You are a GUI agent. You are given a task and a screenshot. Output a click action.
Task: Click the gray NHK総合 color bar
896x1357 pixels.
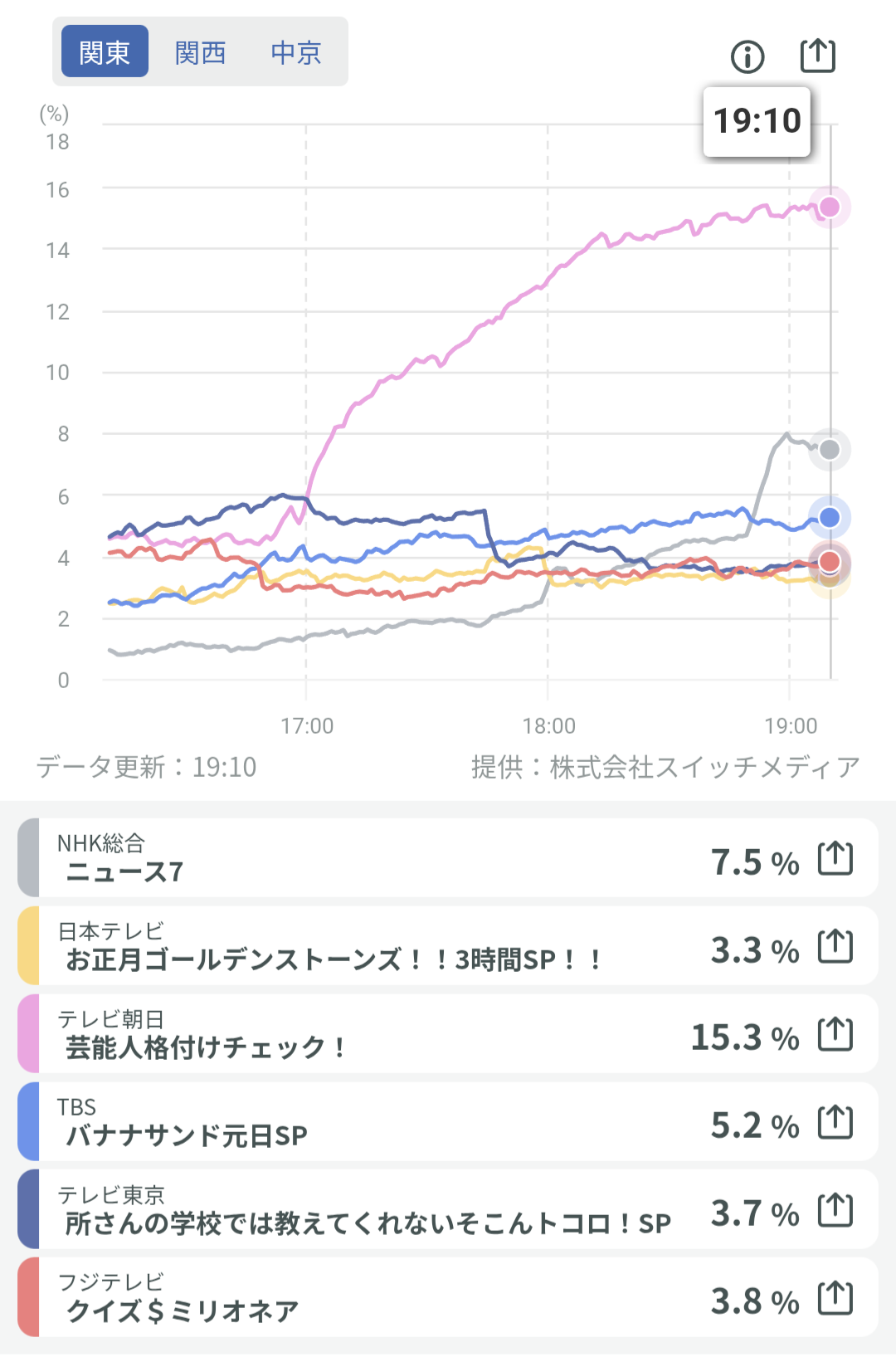pos(28,858)
